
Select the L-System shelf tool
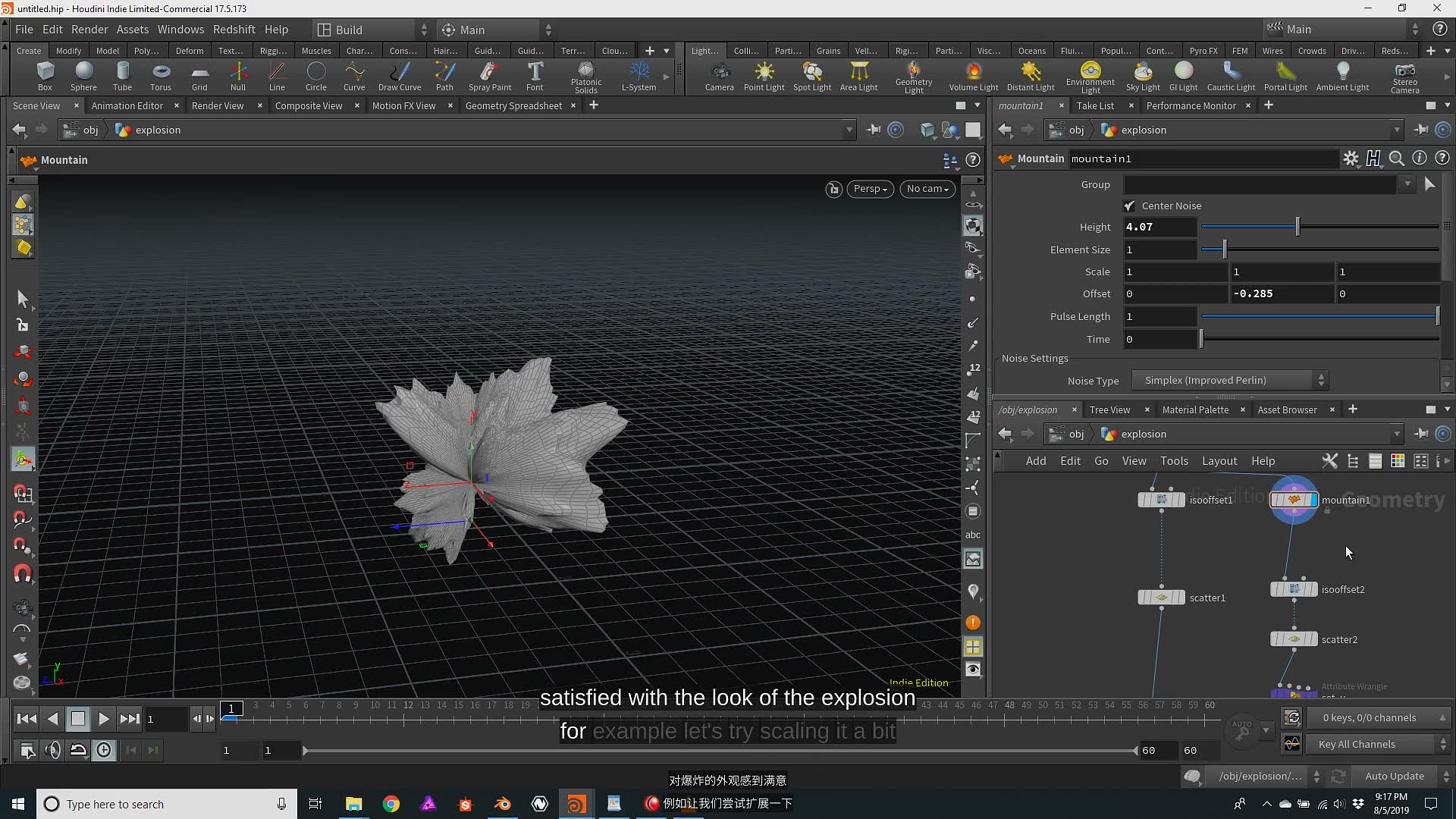coord(639,77)
